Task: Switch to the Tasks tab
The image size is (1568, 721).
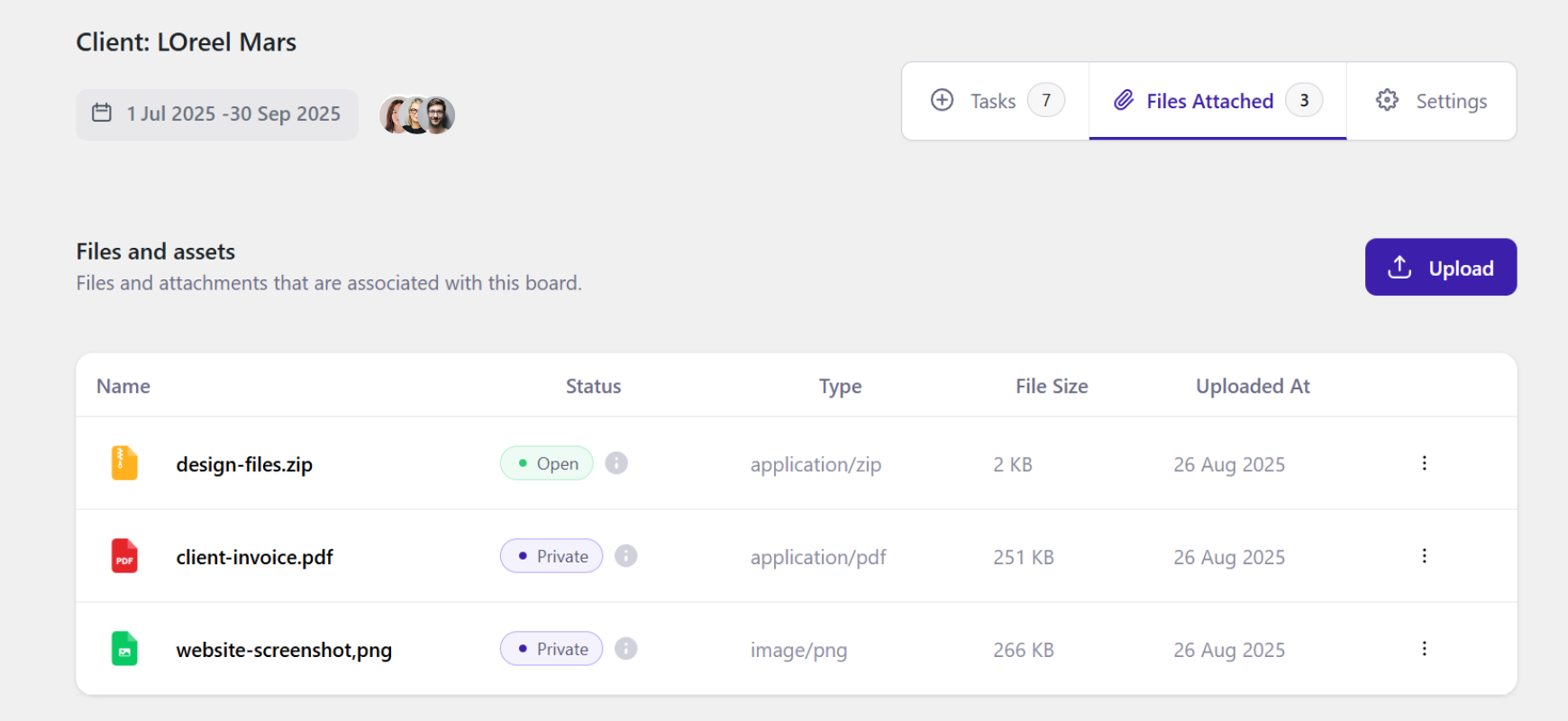Action: tap(996, 101)
